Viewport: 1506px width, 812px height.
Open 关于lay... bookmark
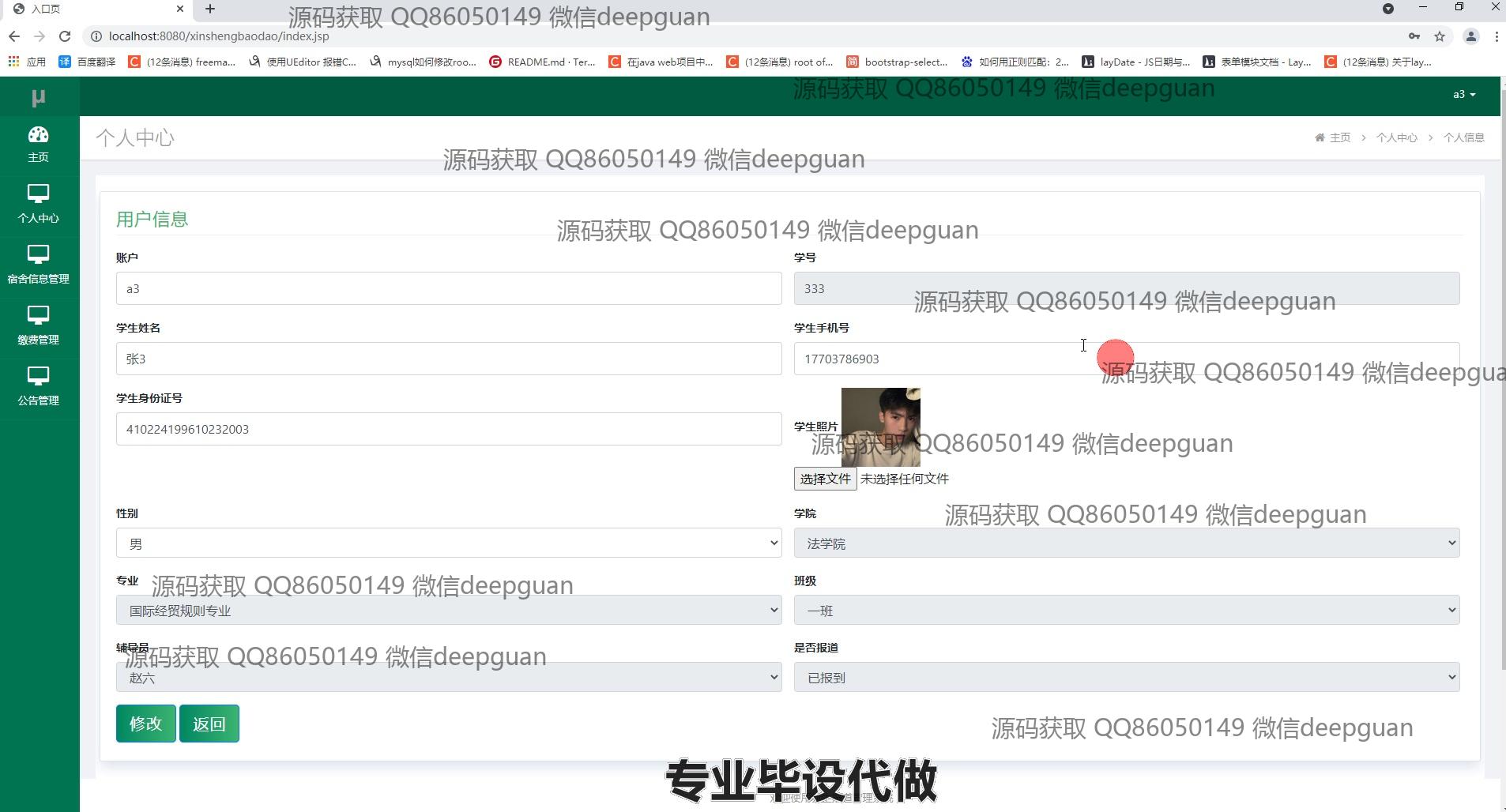click(1379, 62)
